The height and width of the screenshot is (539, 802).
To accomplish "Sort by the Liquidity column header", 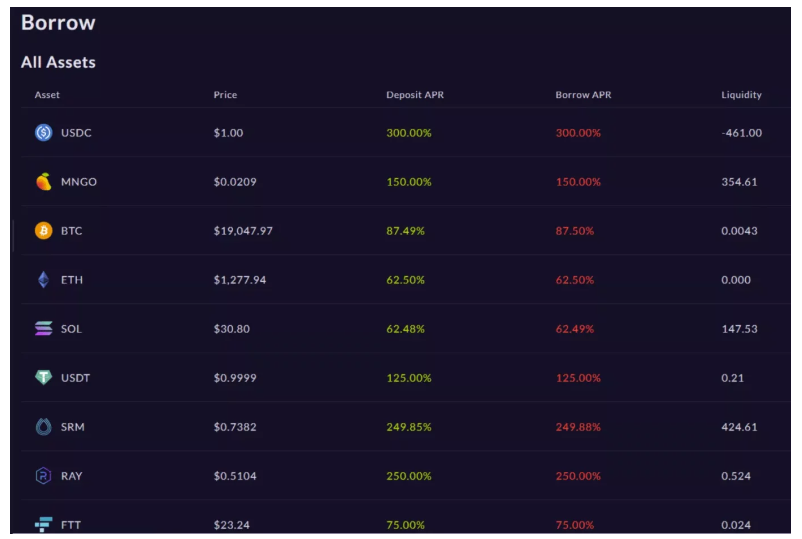I will (x=741, y=95).
